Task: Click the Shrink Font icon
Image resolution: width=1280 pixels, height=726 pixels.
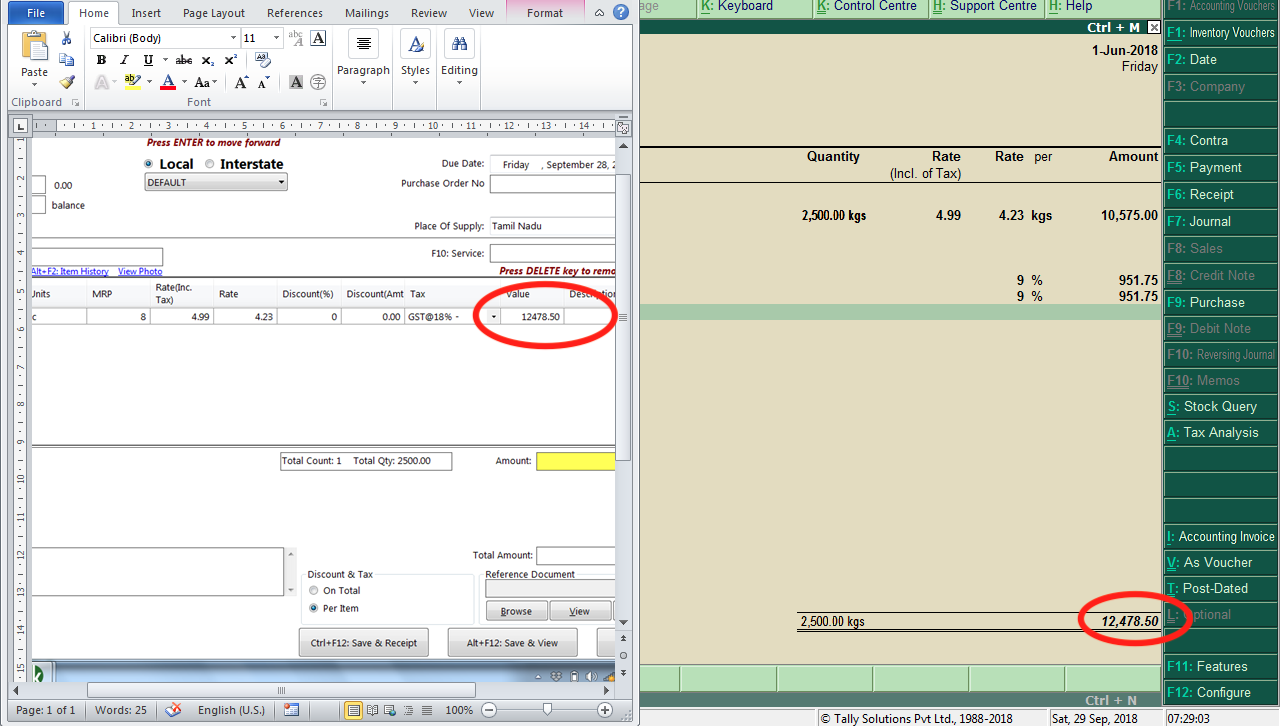Action: [x=264, y=82]
